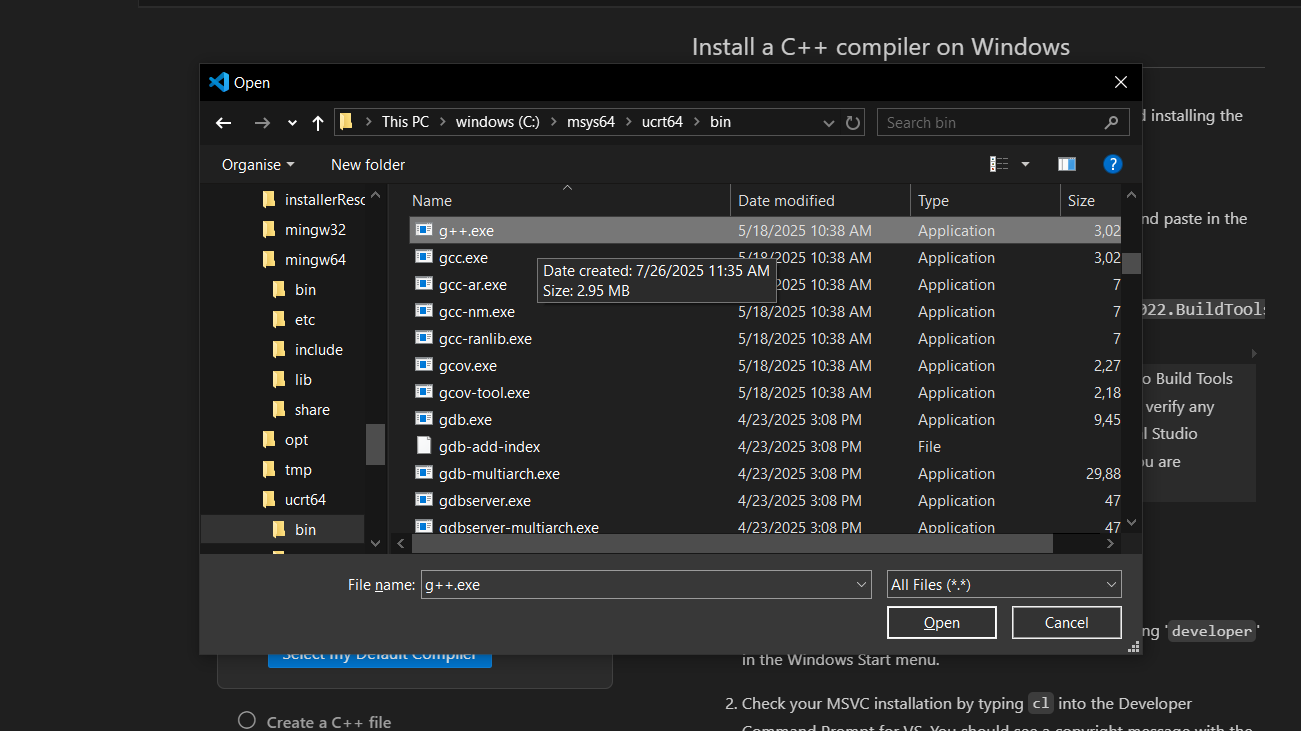This screenshot has width=1301, height=731.
Task: Click the Back arrow in Open dialog
Action: (224, 123)
